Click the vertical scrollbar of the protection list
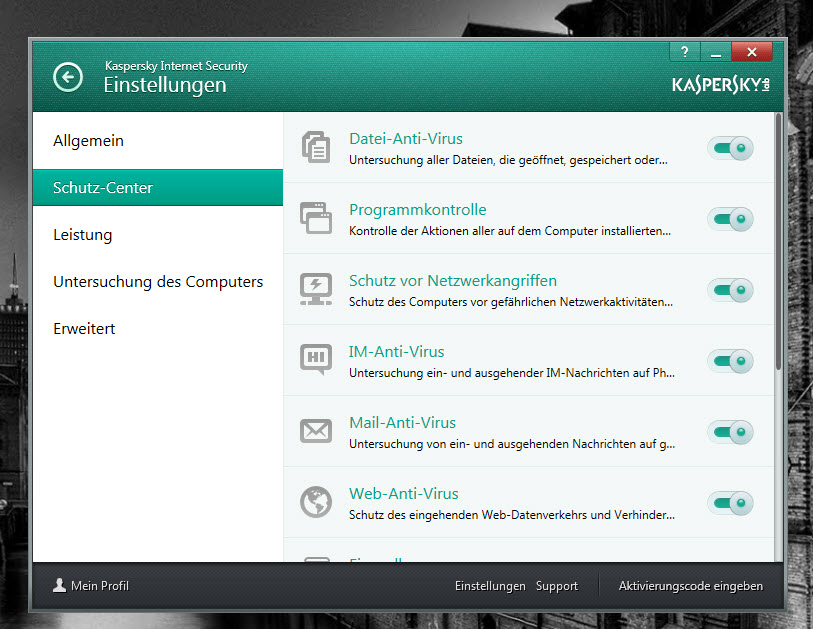Screen dimensions: 813x629 pos(778,242)
